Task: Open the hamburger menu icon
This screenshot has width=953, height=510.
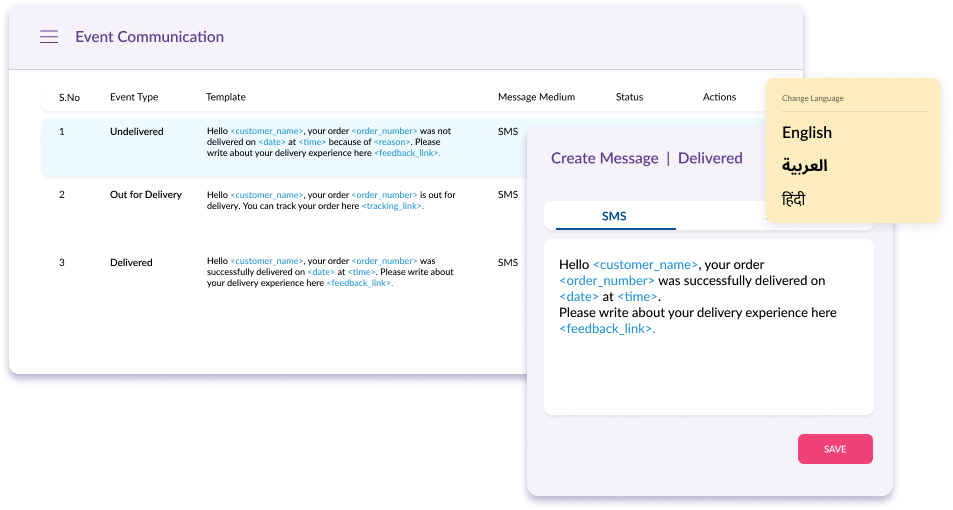Action: (49, 37)
